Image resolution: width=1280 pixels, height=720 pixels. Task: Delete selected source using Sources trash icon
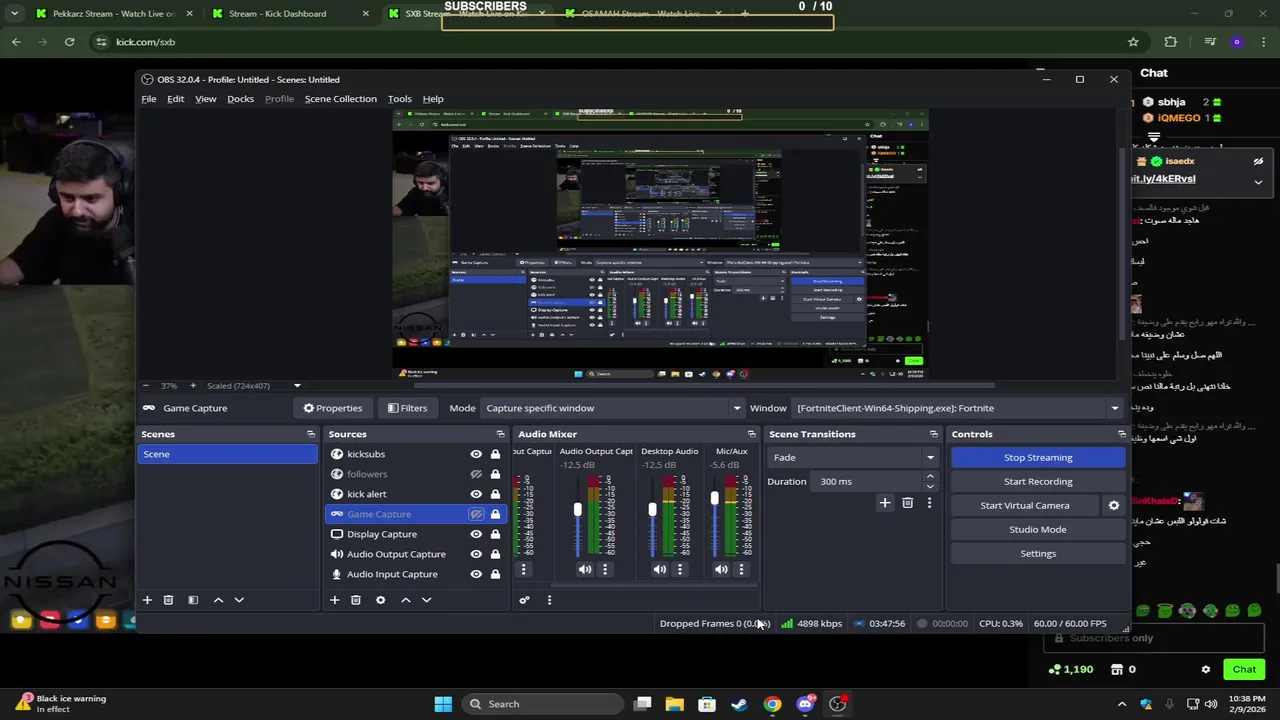pos(355,600)
